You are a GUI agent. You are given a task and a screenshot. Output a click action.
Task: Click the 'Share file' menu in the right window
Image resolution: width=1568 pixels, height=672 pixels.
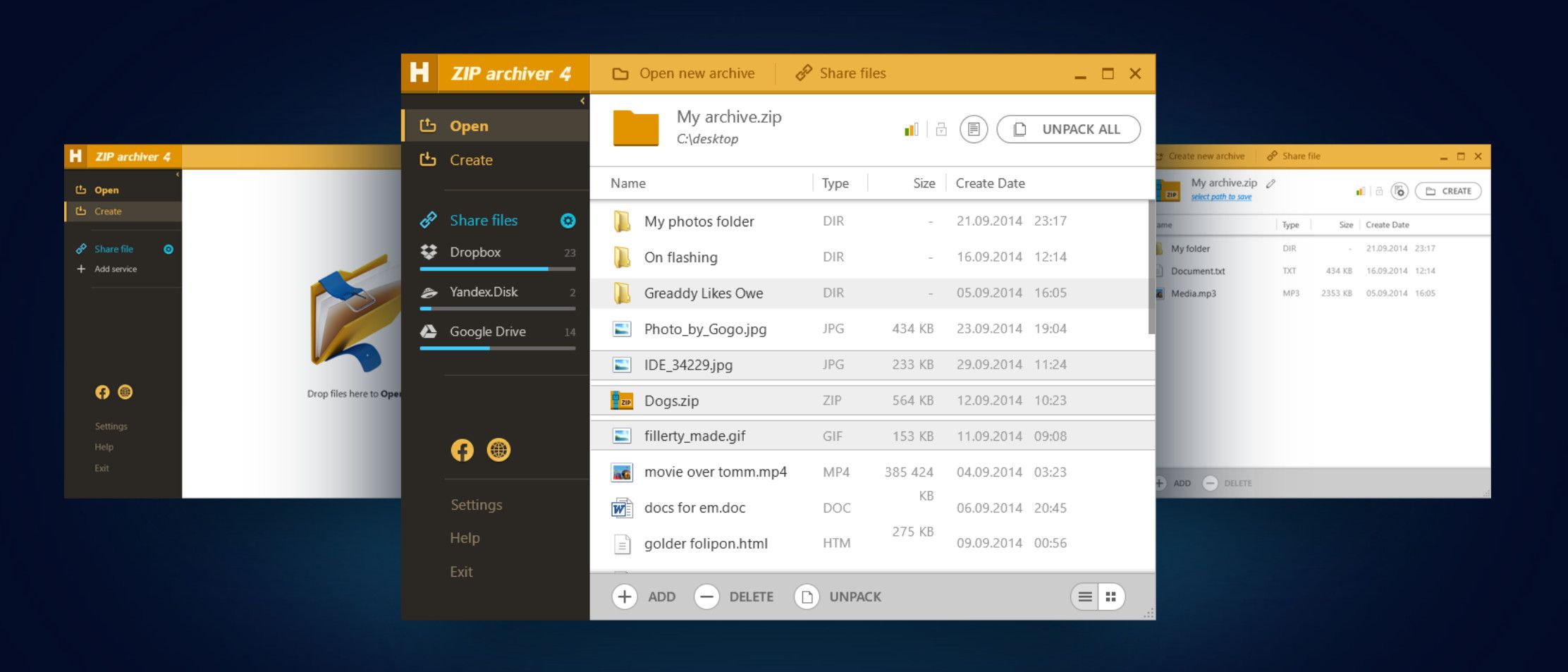[x=1294, y=156]
